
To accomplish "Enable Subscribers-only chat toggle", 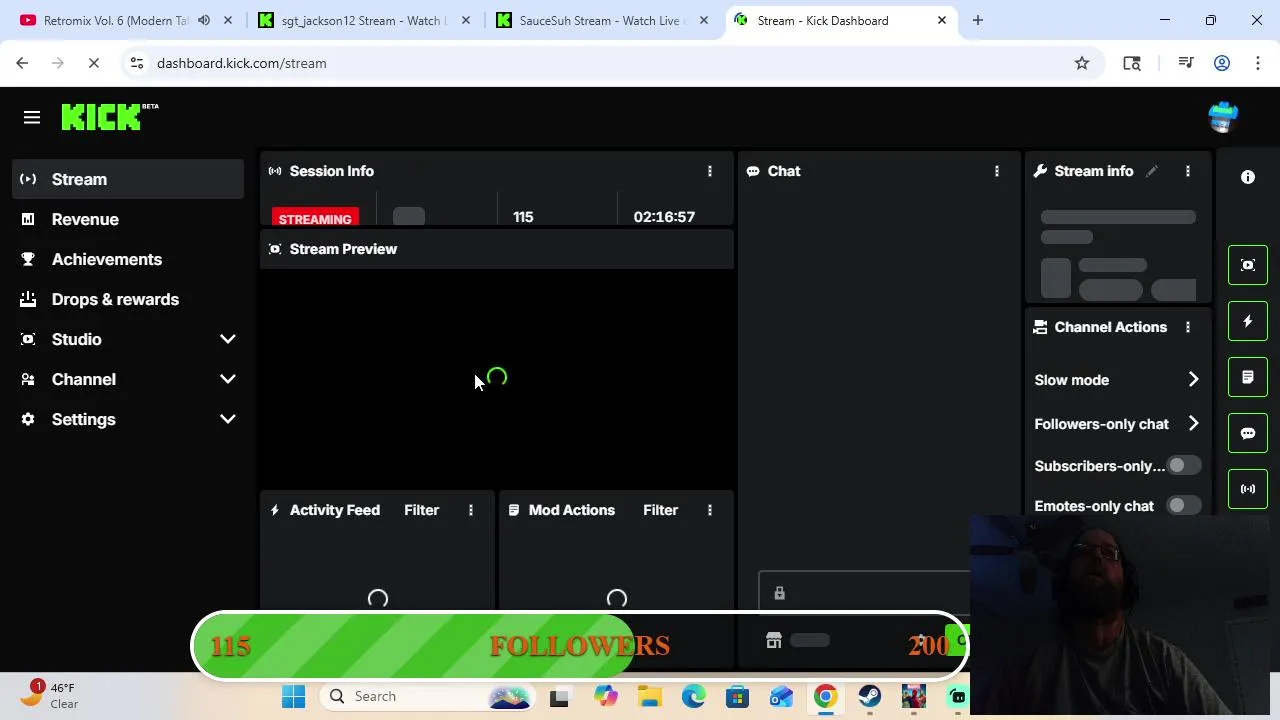I will click(x=1184, y=466).
